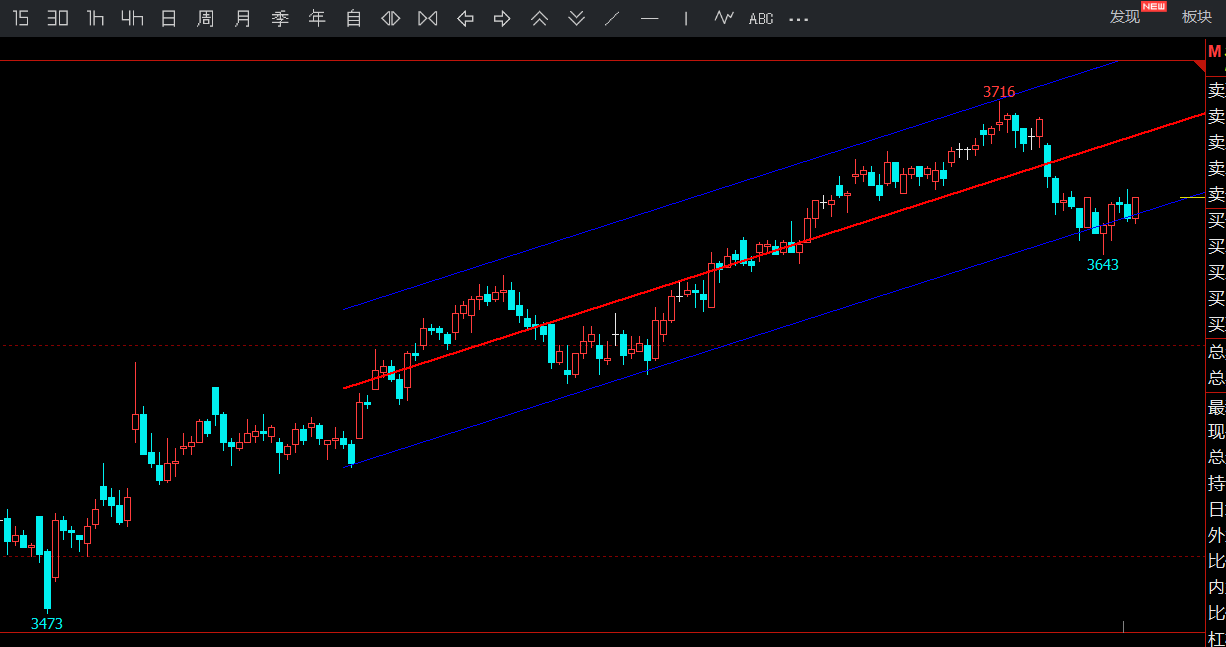Screen dimensions: 1226x647
Task: Click the red NEW badge
Action: tap(1155, 6)
